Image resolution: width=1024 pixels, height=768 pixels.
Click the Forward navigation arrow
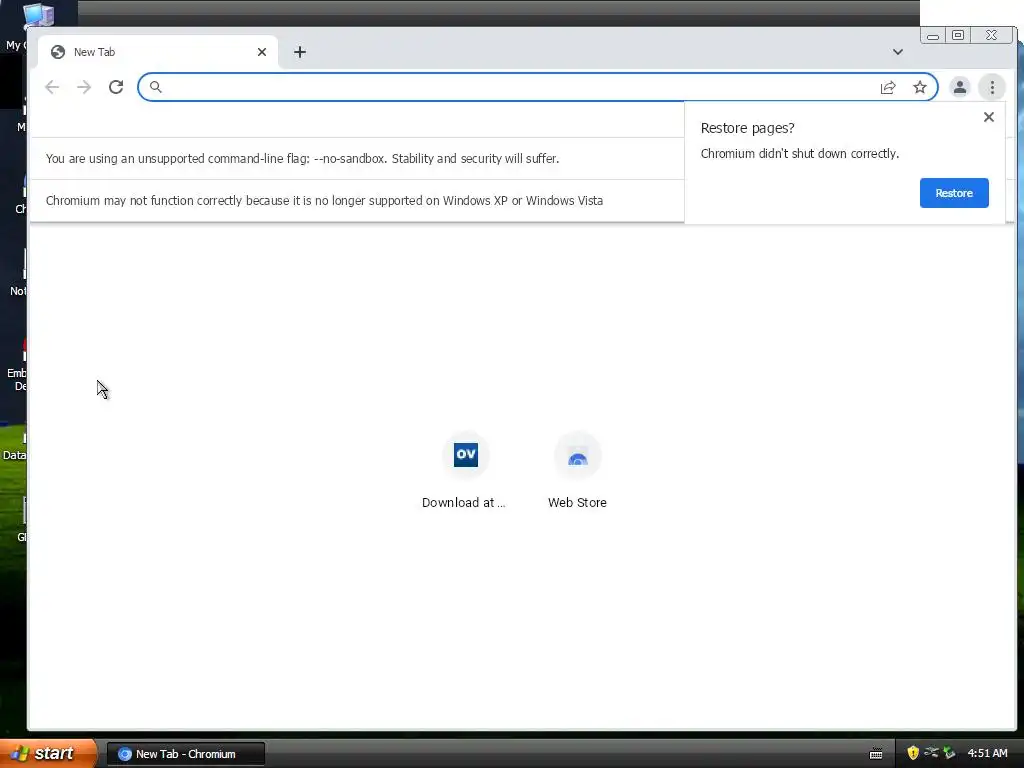[84, 87]
